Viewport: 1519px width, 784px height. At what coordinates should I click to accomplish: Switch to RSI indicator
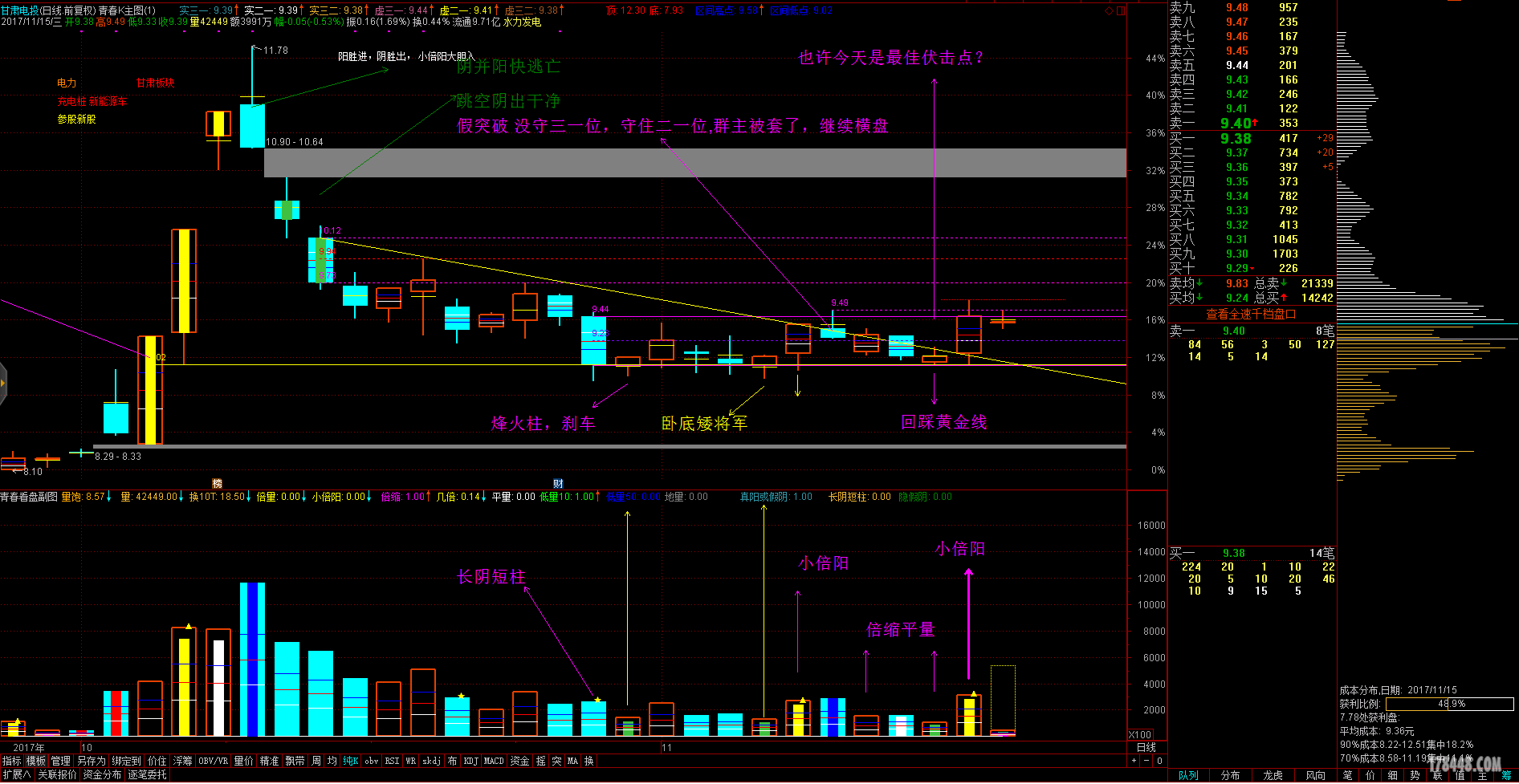click(x=392, y=761)
